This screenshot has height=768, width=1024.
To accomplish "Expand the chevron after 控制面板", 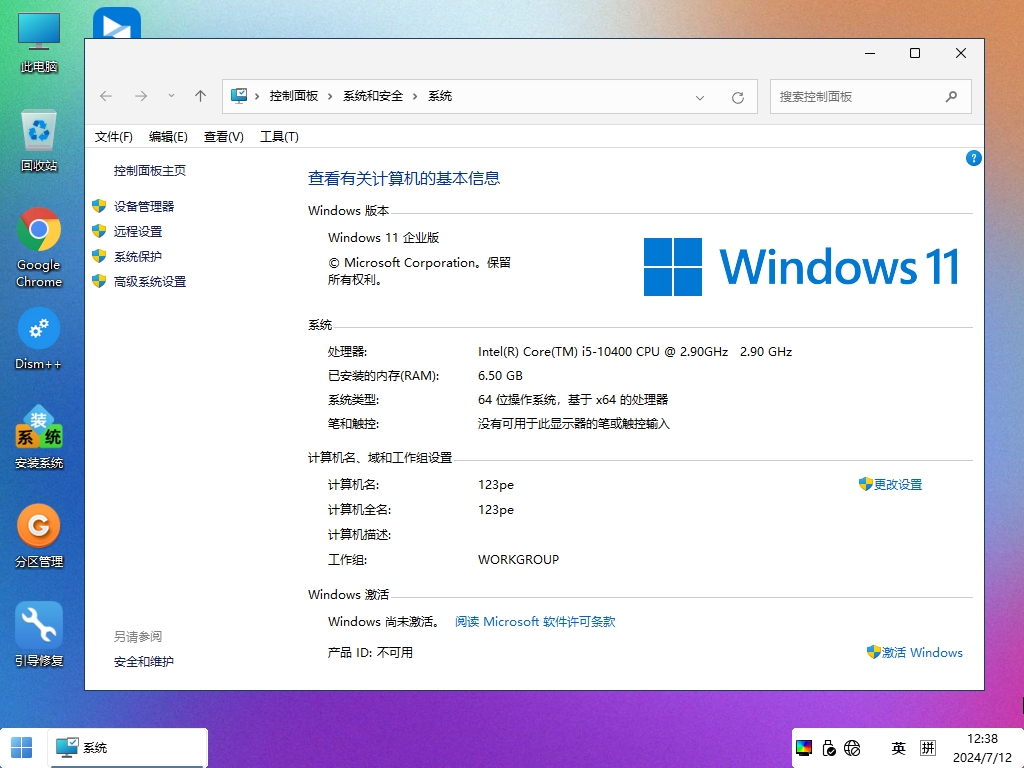I will click(x=330, y=97).
